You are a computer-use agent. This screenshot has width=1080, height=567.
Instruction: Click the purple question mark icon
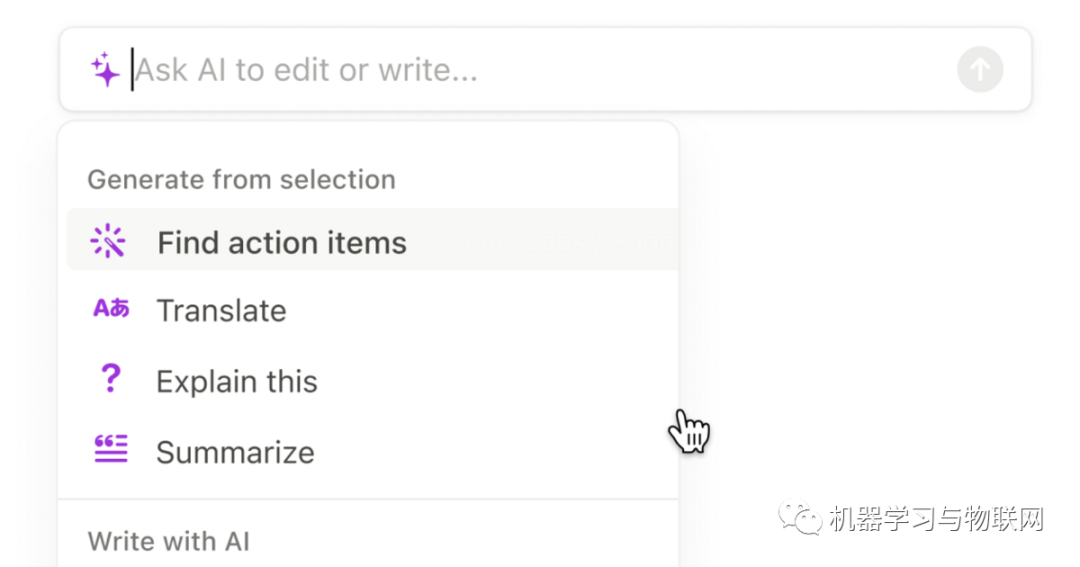[x=110, y=379]
